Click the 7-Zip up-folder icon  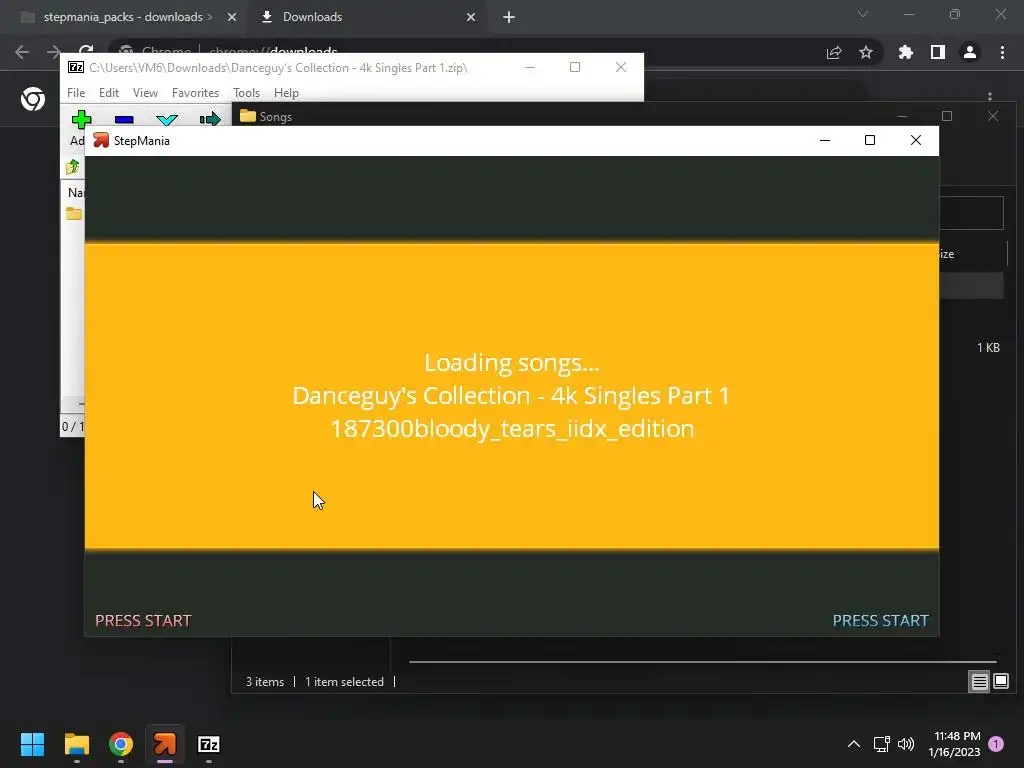tap(72, 167)
